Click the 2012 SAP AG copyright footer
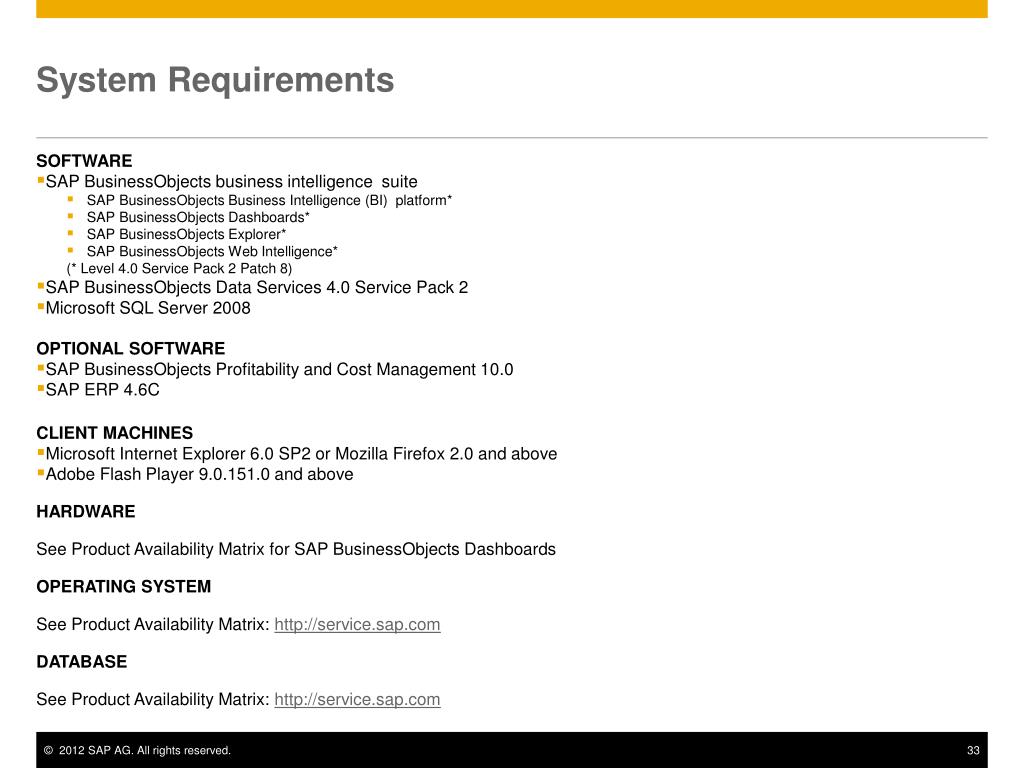 tap(137, 750)
